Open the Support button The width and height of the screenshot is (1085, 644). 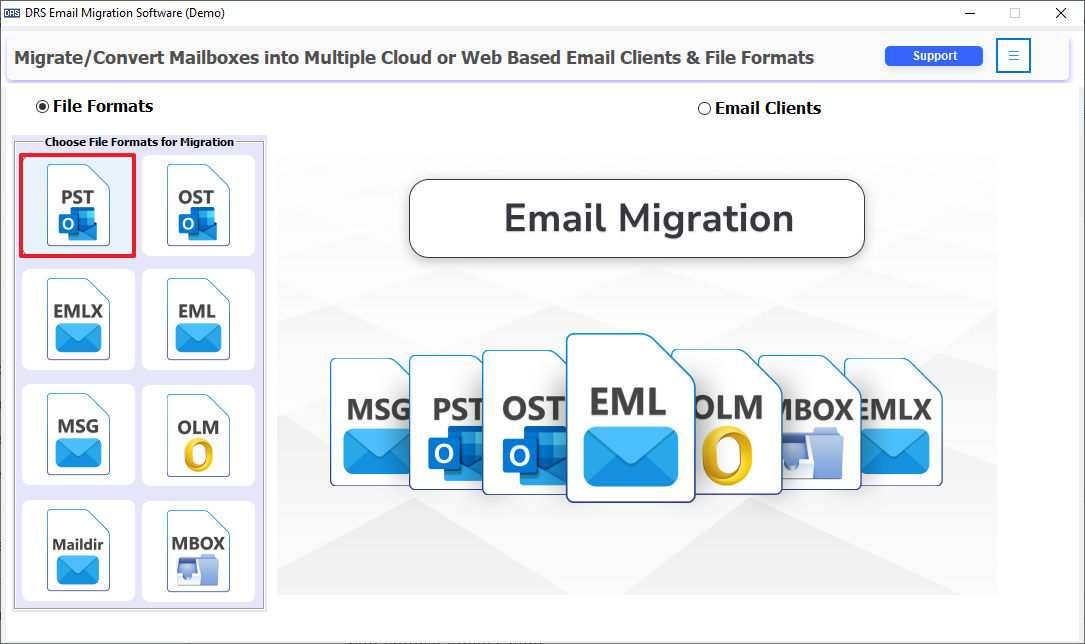(933, 56)
